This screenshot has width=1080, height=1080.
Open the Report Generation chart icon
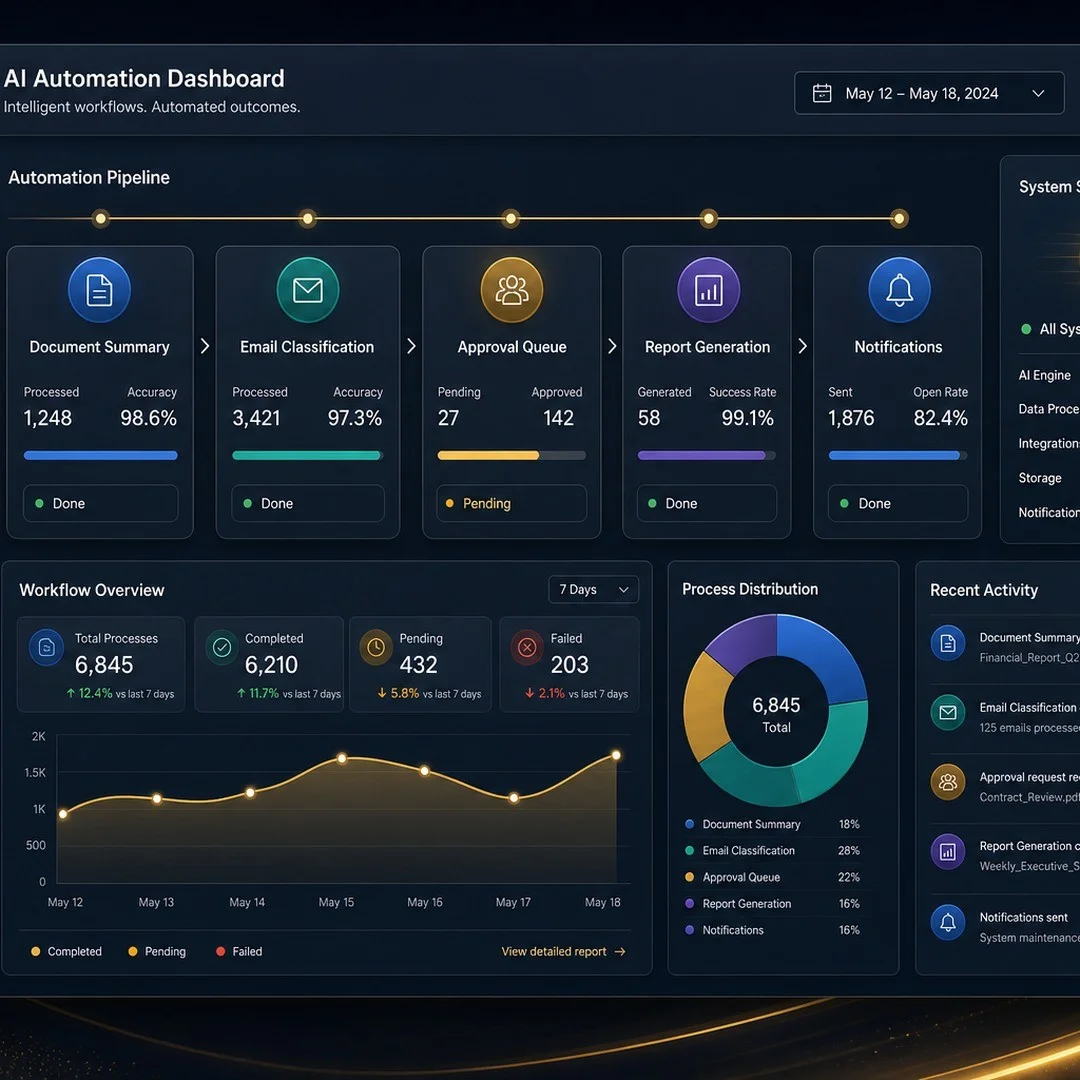click(708, 290)
